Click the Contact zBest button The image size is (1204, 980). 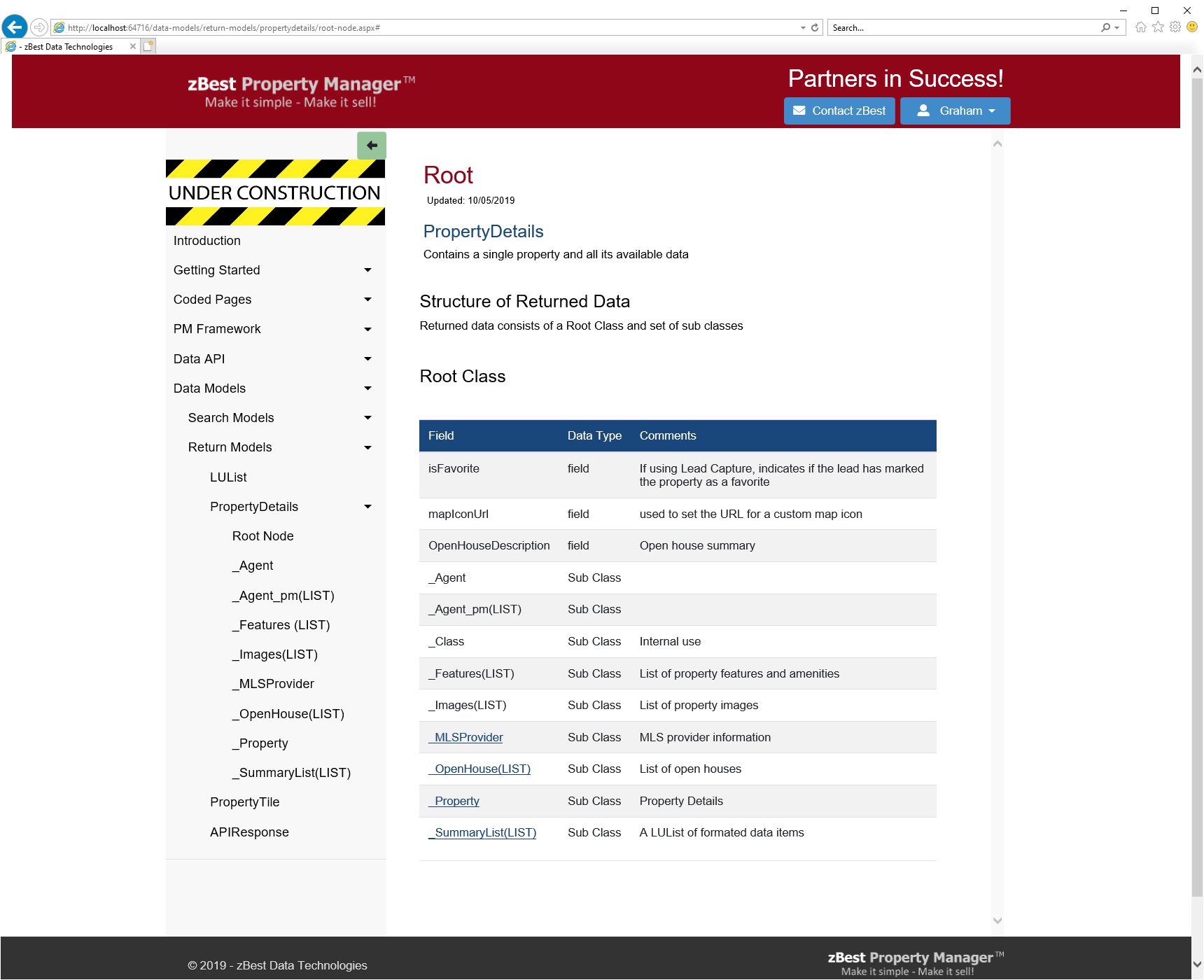coord(839,111)
